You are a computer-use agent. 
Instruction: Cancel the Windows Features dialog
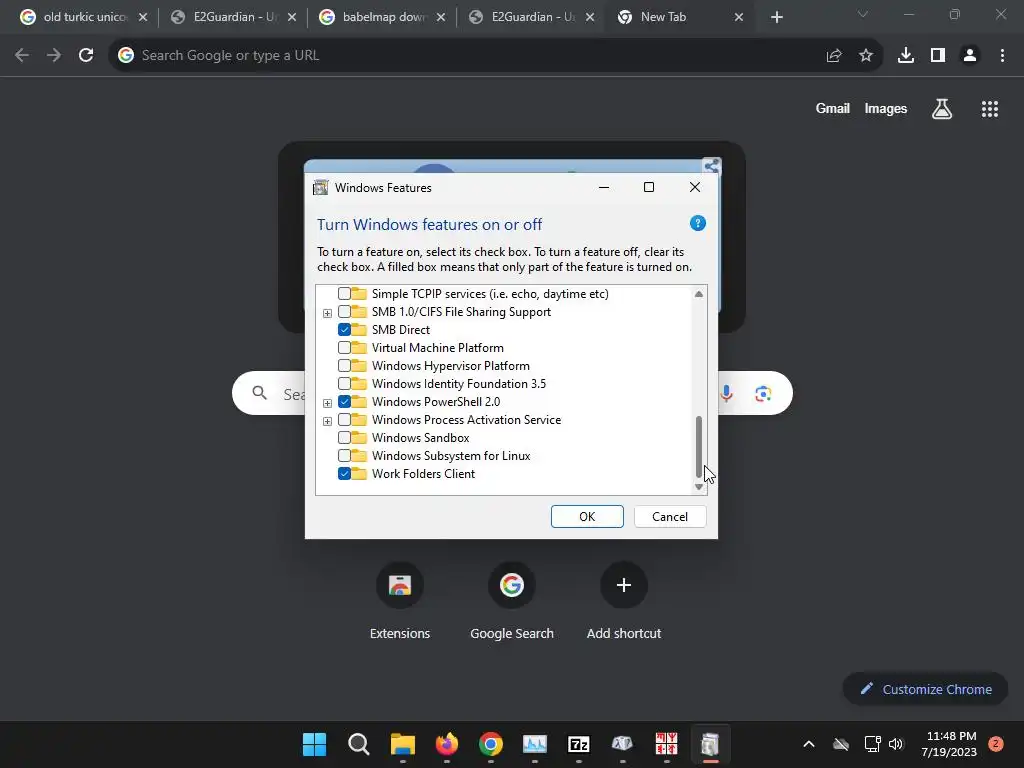pyautogui.click(x=670, y=517)
